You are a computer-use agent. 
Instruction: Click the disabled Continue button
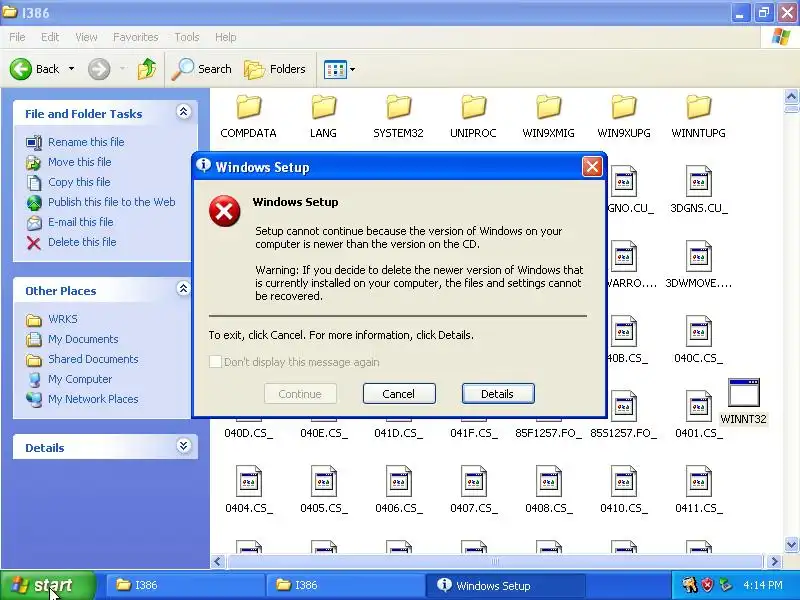point(300,394)
